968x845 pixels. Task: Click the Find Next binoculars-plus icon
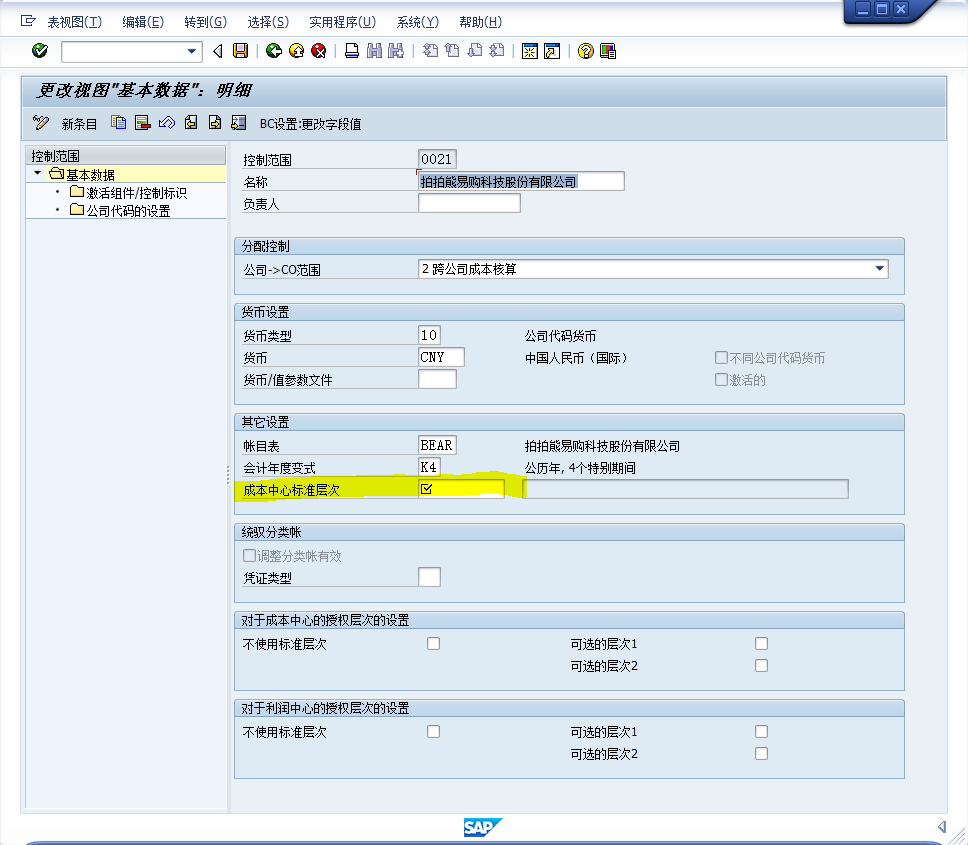(x=396, y=51)
